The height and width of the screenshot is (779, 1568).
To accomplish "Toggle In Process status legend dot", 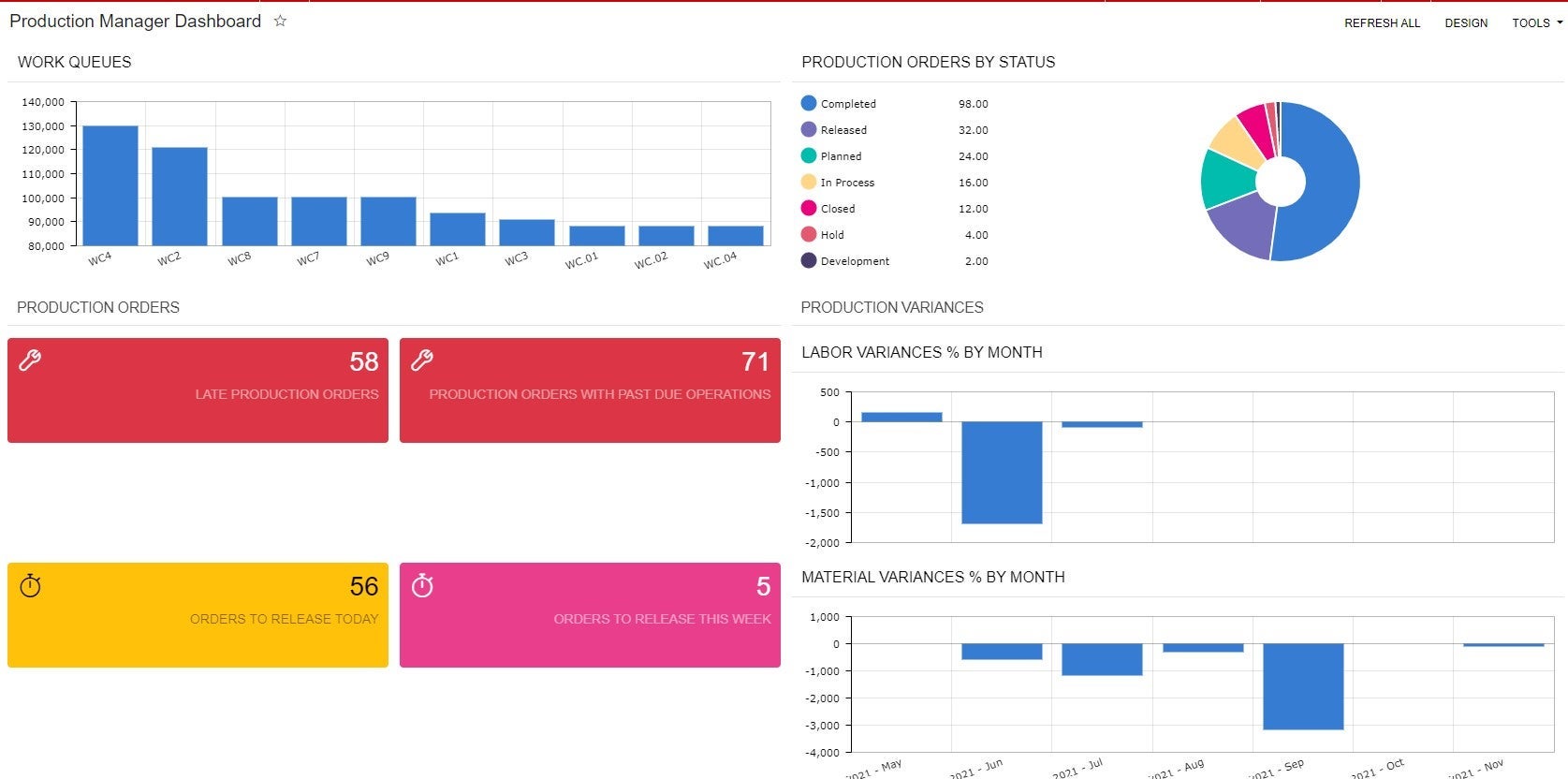I will pyautogui.click(x=809, y=182).
